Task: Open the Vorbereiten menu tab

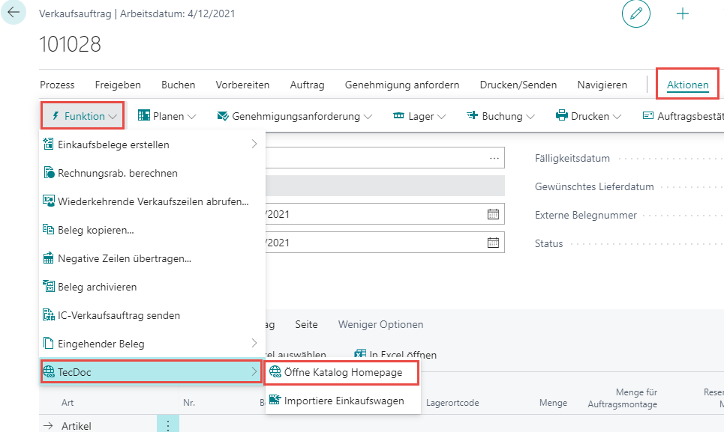Action: (242, 85)
